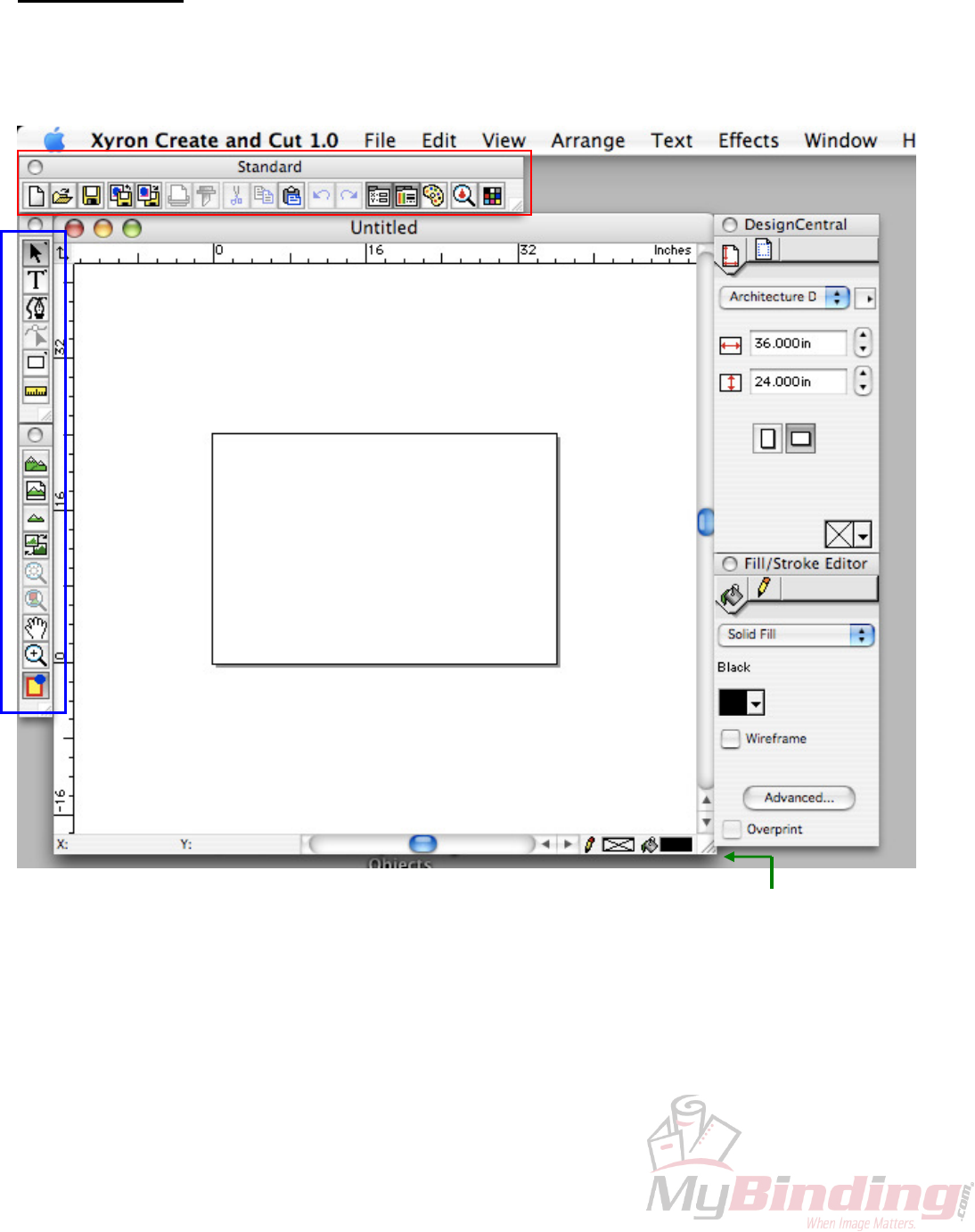
Task: Click the Cut/Plot cutter icon
Action: [206, 195]
